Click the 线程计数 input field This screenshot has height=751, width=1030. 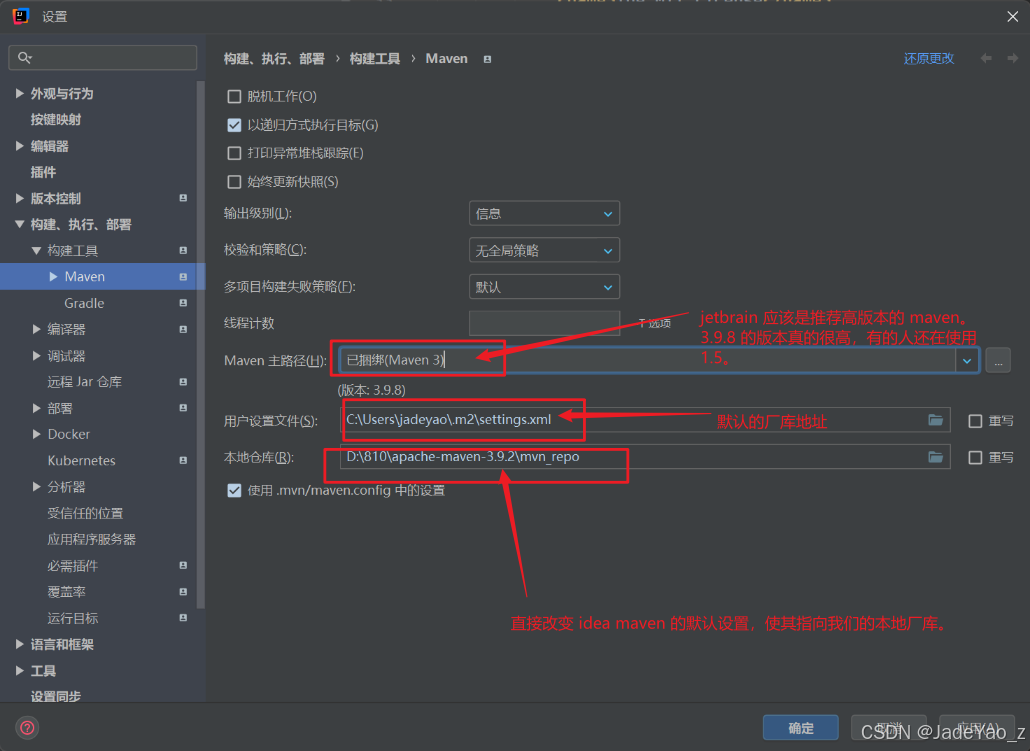click(x=545, y=323)
